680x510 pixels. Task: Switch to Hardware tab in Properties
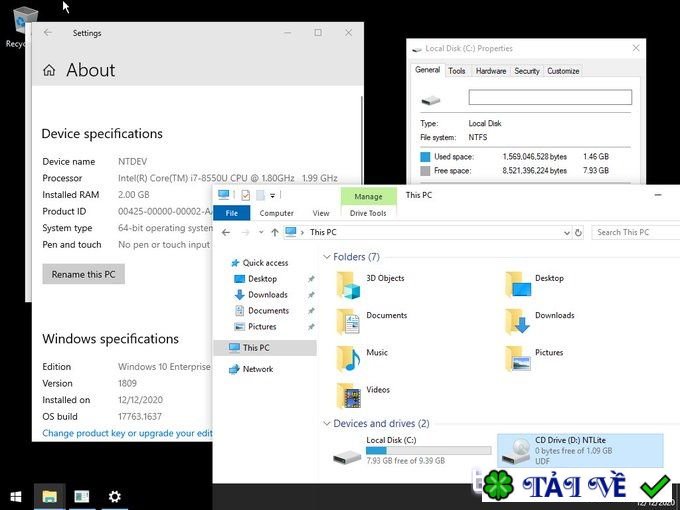pyautogui.click(x=490, y=71)
